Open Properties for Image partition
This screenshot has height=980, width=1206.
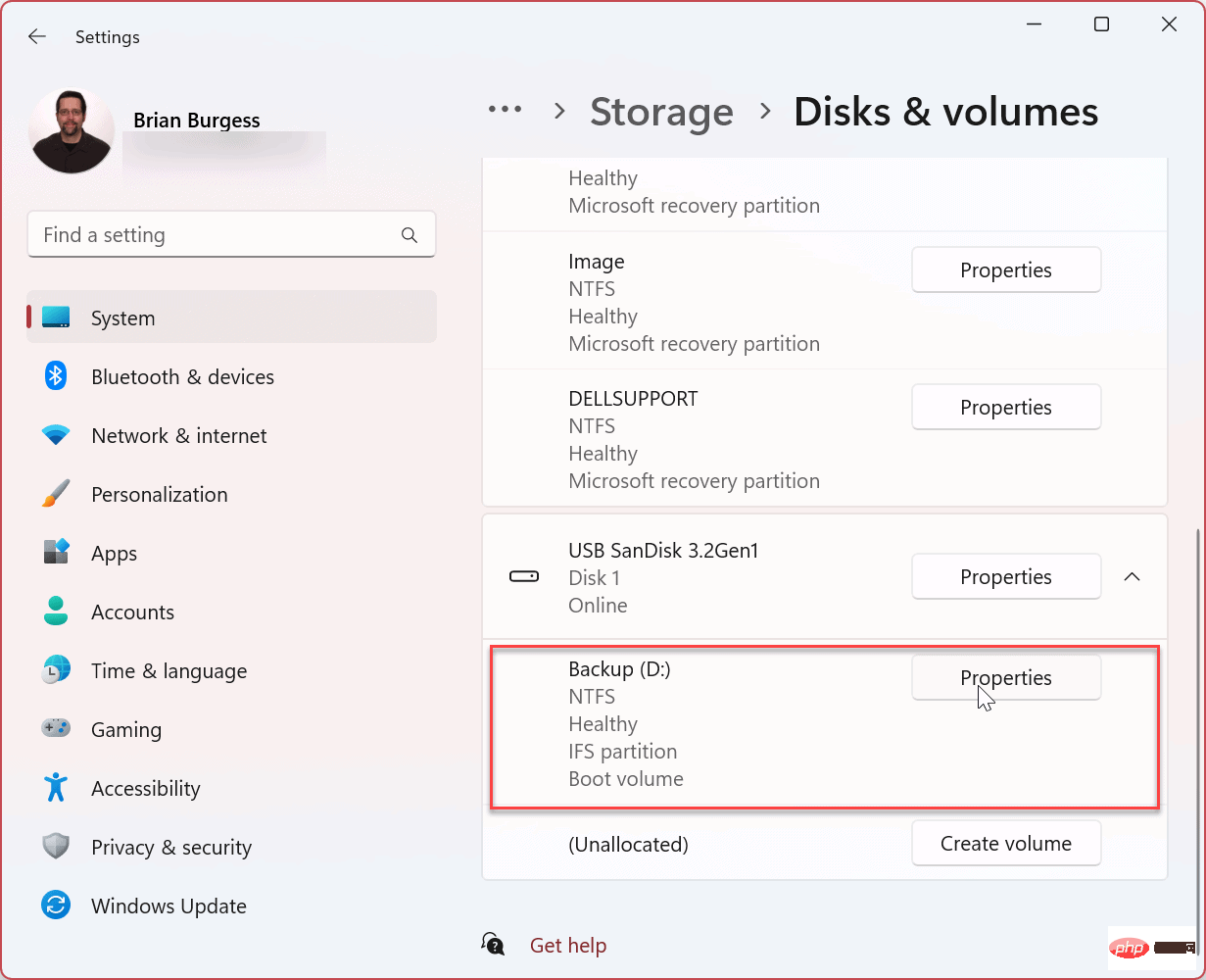pyautogui.click(x=1006, y=270)
